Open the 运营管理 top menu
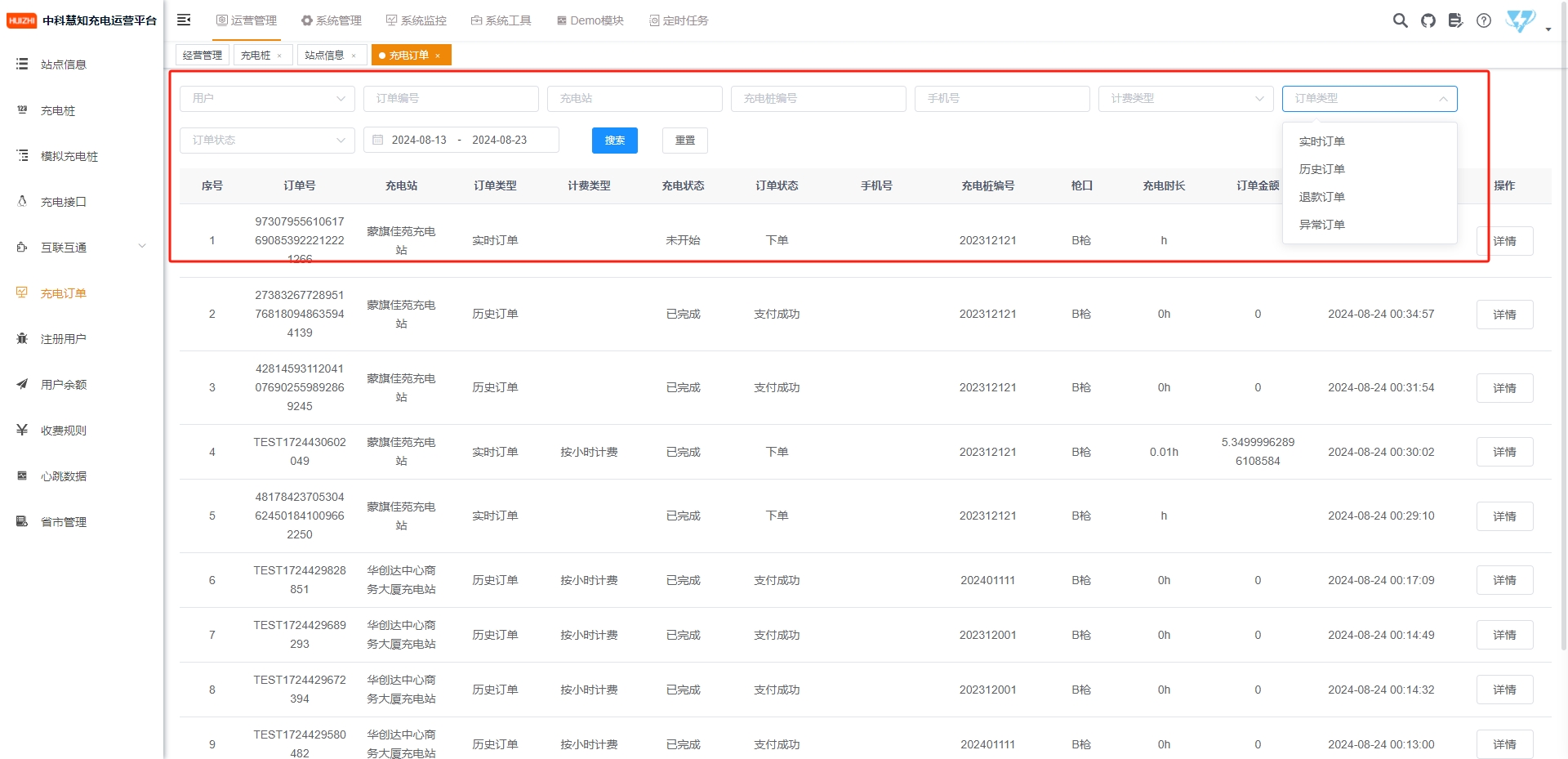 coord(246,20)
